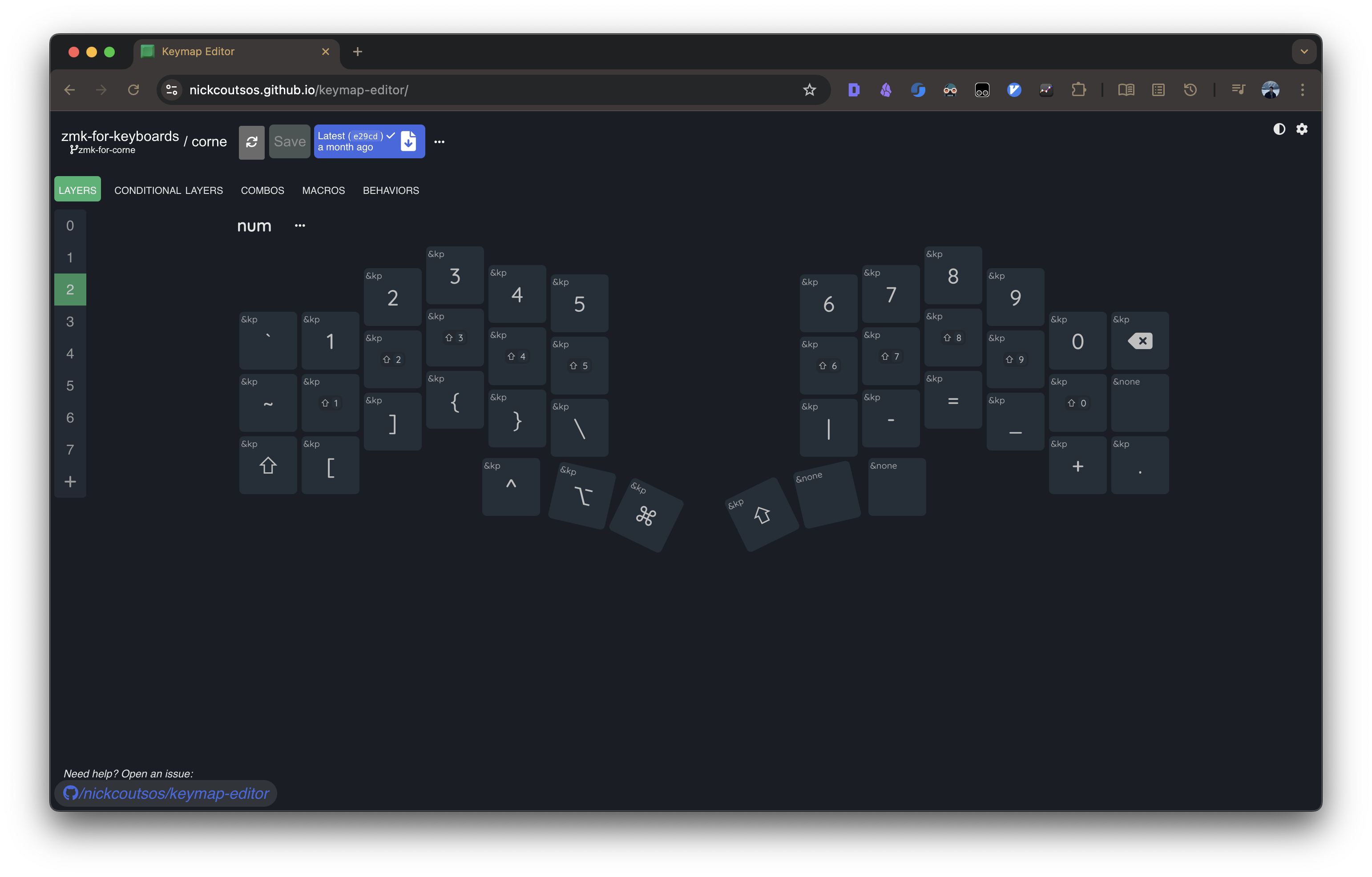The height and width of the screenshot is (877, 1372).
Task: Click the option symbol thumb key
Action: tap(582, 497)
